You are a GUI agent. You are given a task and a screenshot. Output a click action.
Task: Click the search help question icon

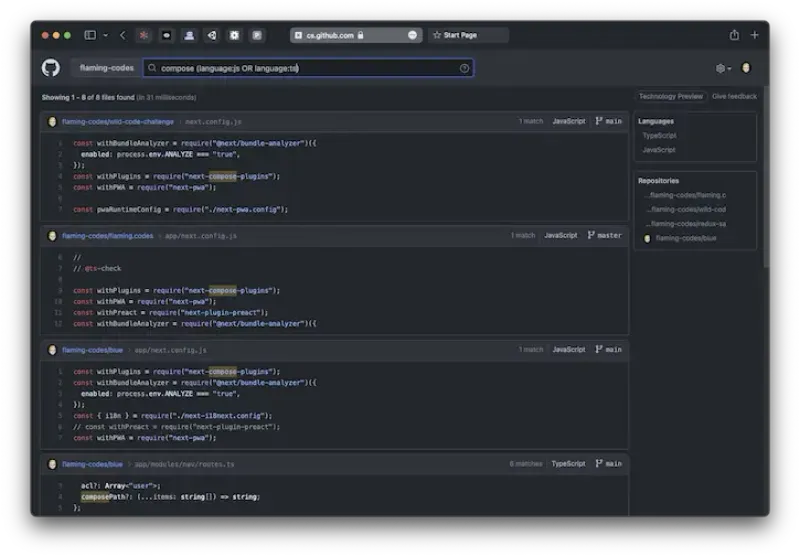(x=464, y=68)
